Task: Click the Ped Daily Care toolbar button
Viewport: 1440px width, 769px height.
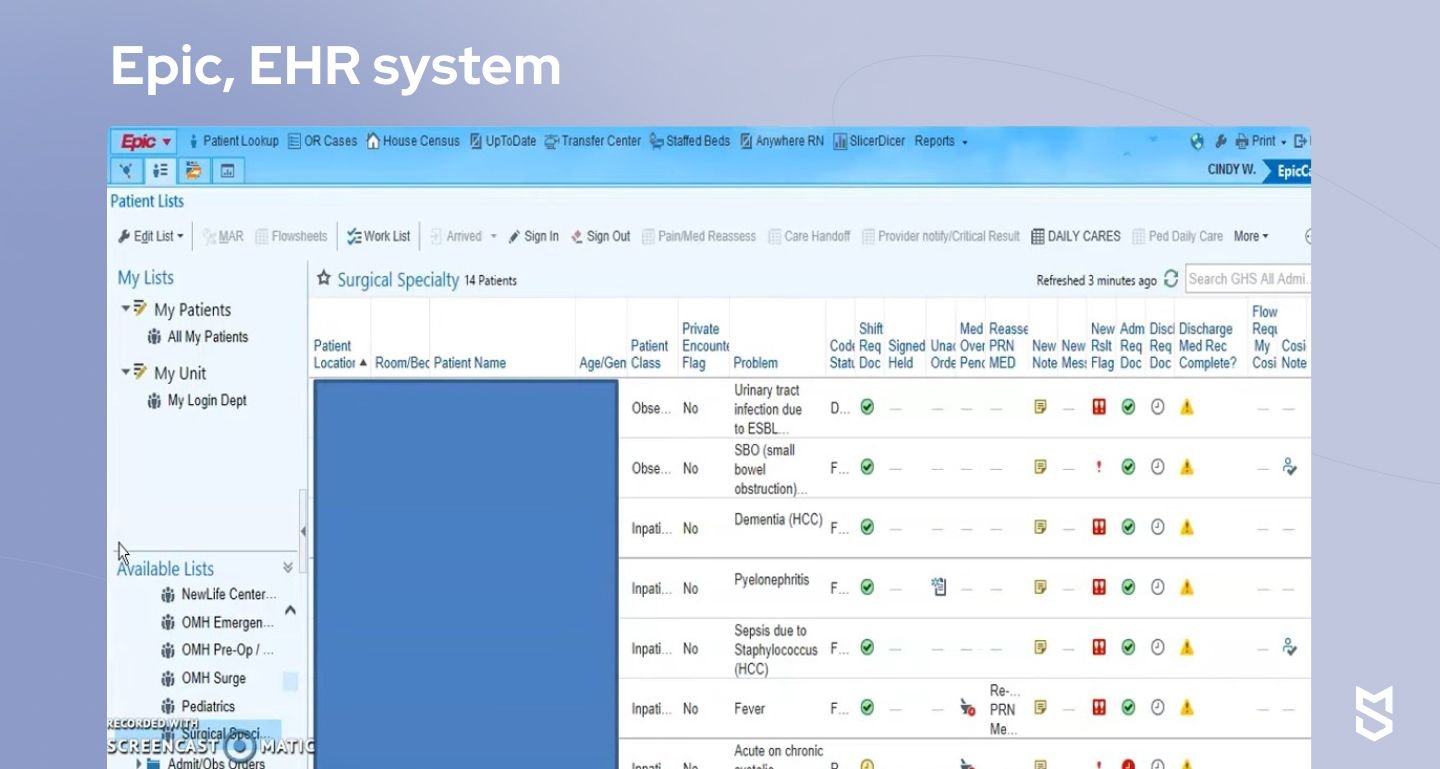Action: tap(1177, 237)
